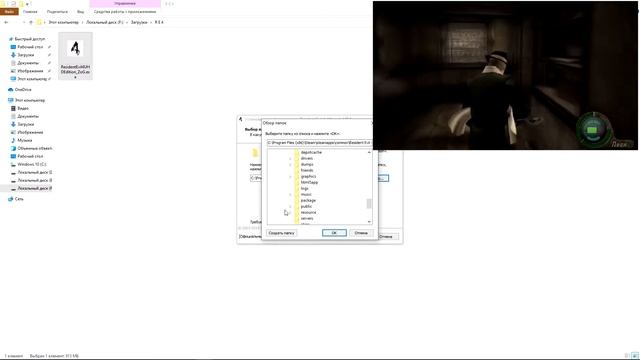Click the path field in the Обзор папок dialog
The height and width of the screenshot is (360, 640).
319,143
